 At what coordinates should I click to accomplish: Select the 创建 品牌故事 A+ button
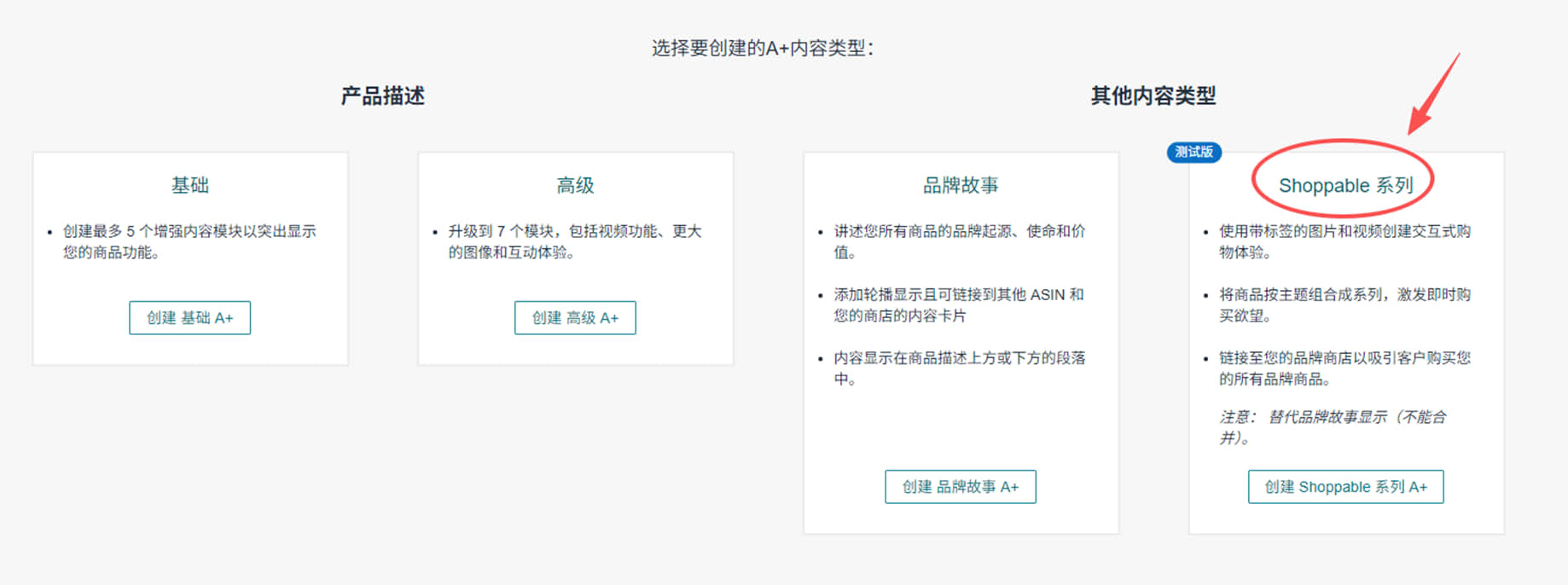pos(960,487)
